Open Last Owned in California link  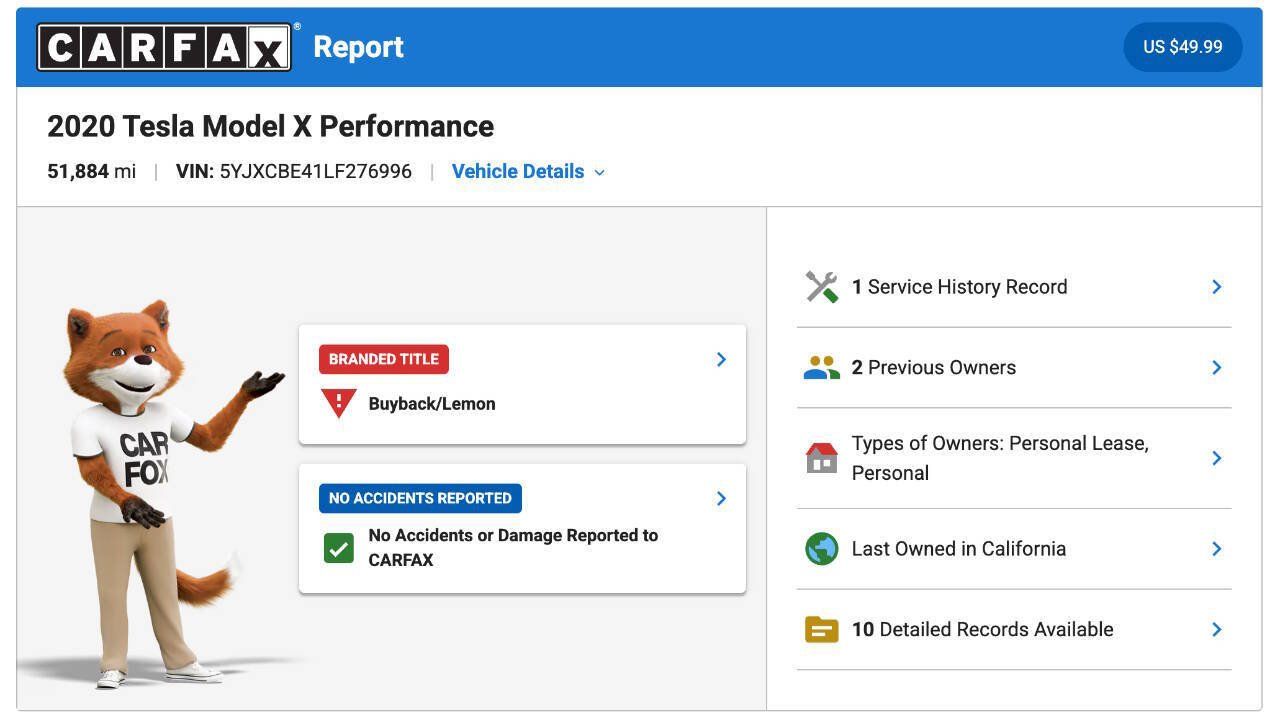pyautogui.click(x=1014, y=549)
